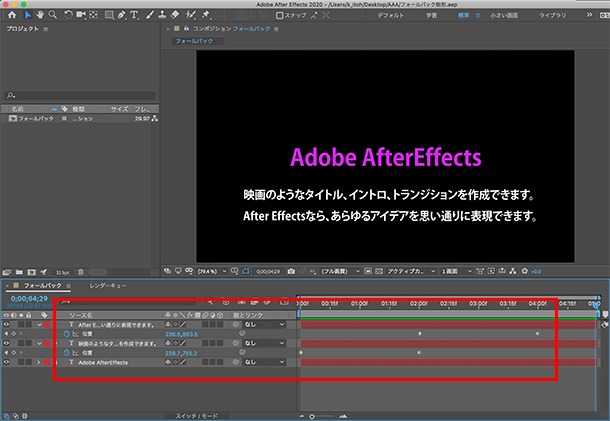This screenshot has height=421, width=610.
Task: Create new composition in Project panel
Action: [x=32, y=272]
